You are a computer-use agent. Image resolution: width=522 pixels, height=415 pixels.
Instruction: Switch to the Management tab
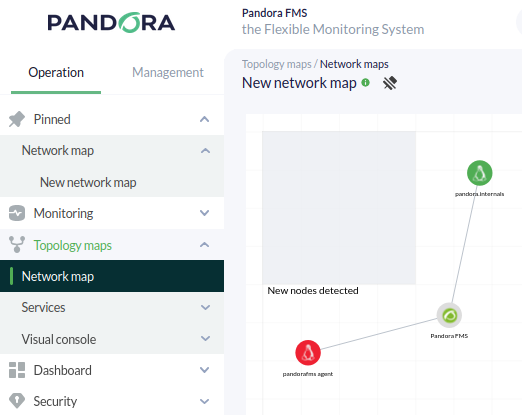tap(168, 72)
